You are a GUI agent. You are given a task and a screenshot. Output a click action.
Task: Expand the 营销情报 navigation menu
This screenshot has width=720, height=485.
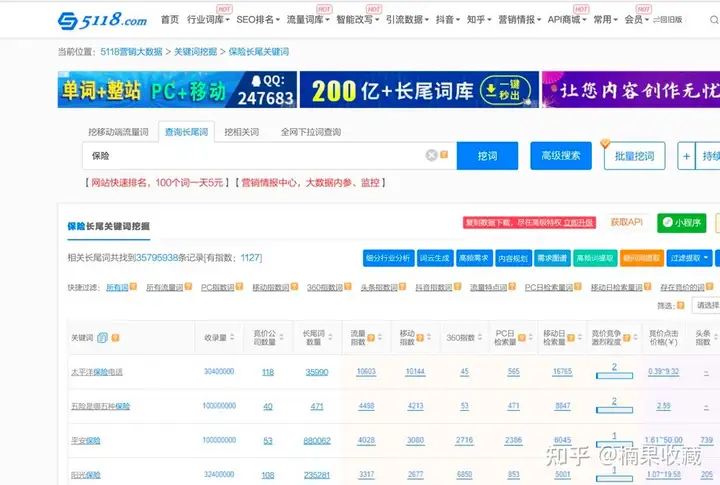pos(520,20)
